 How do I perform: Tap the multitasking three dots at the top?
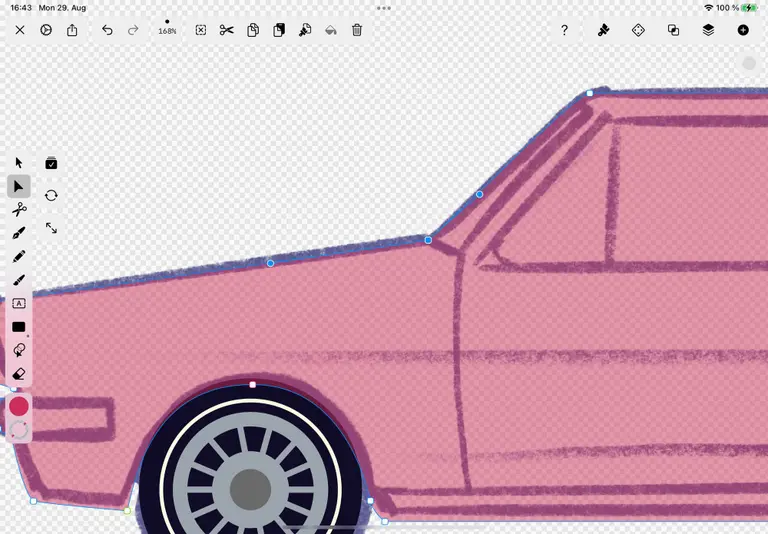(384, 8)
